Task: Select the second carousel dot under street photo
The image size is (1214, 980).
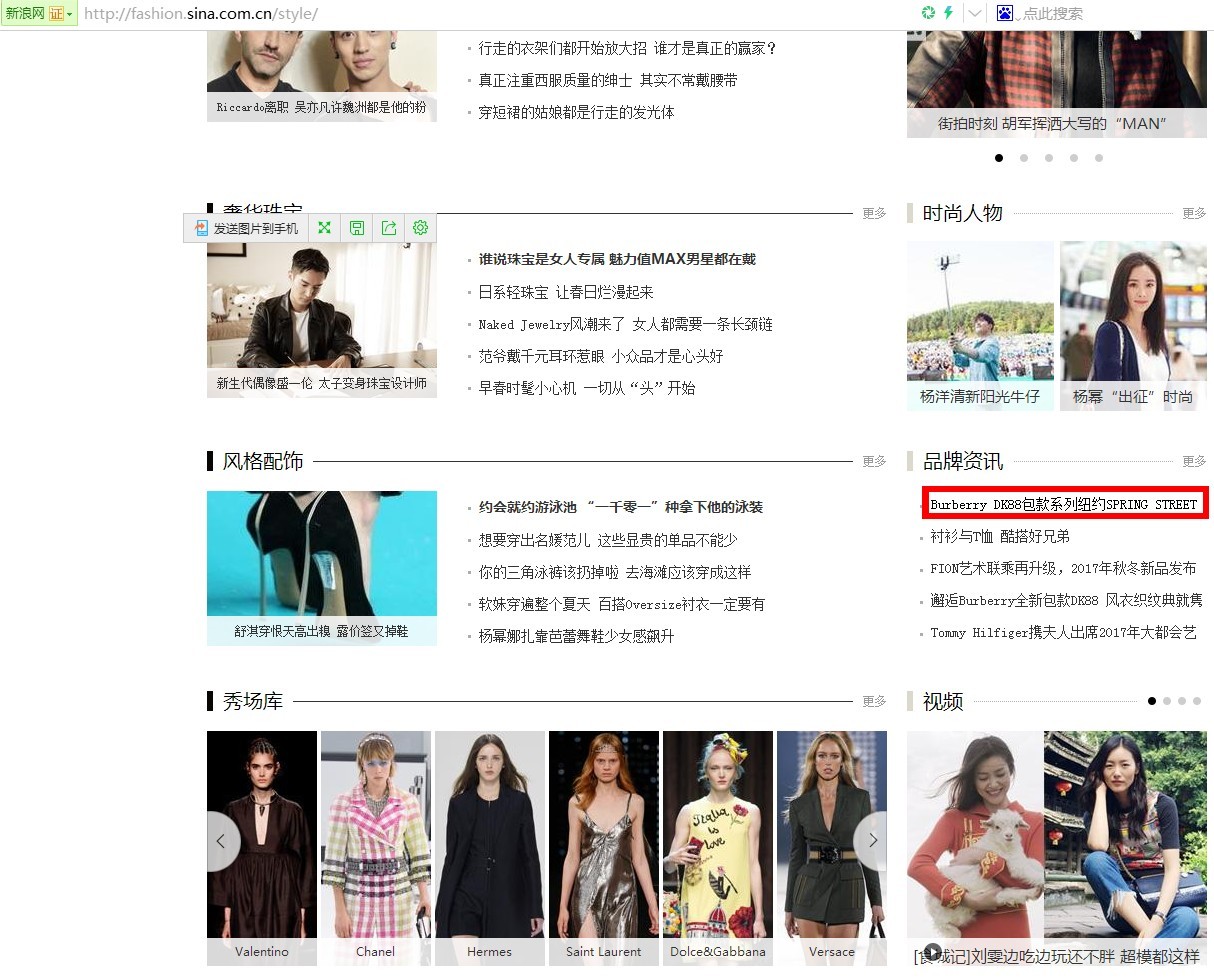Action: pos(1024,158)
